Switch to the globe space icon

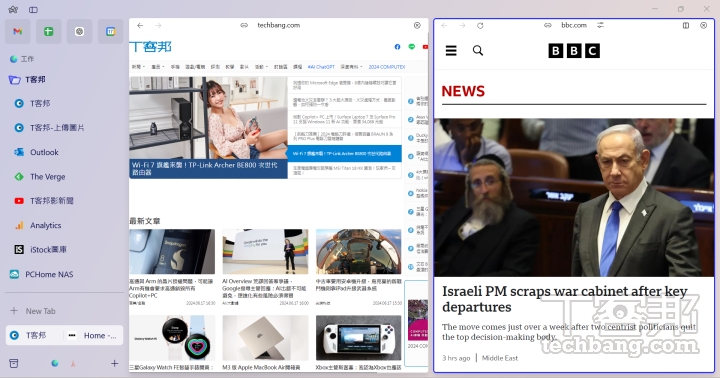55,363
